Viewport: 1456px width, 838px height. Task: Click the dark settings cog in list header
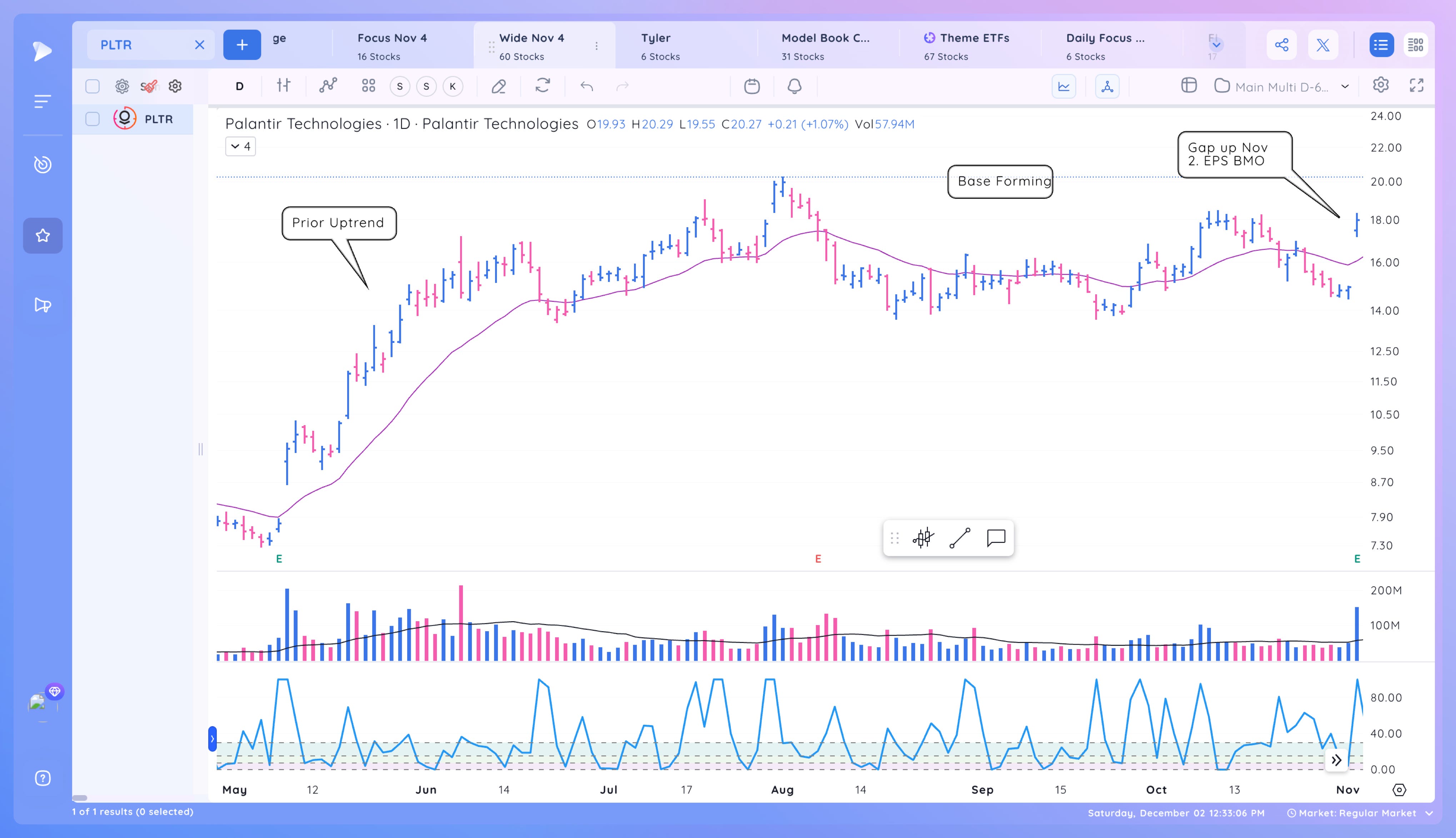[x=175, y=86]
